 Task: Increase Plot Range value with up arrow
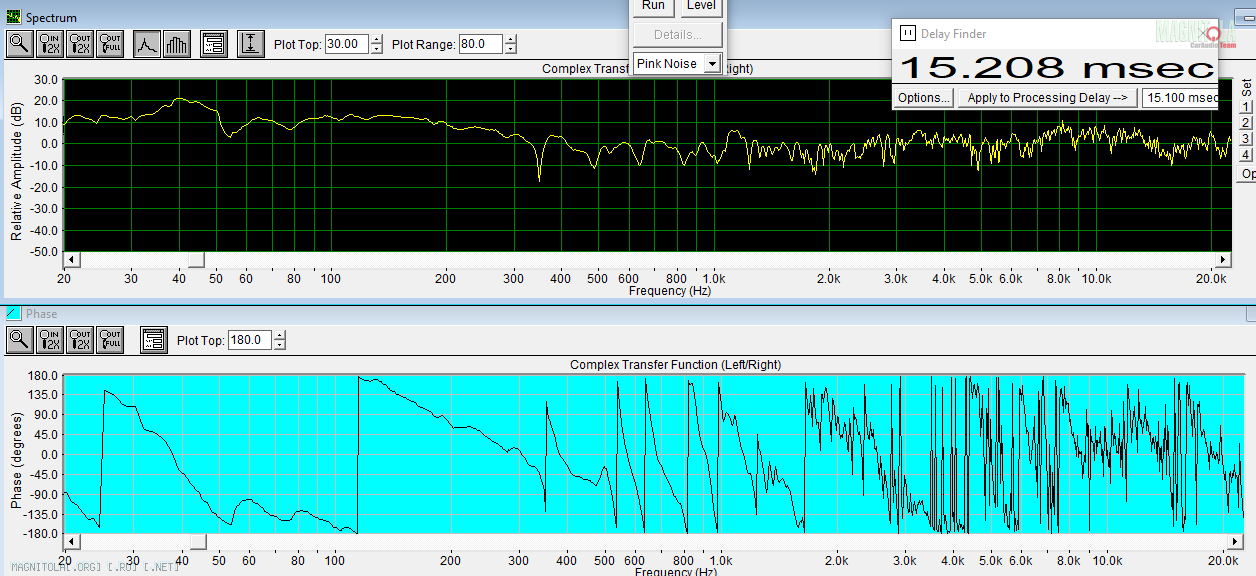tap(510, 39)
